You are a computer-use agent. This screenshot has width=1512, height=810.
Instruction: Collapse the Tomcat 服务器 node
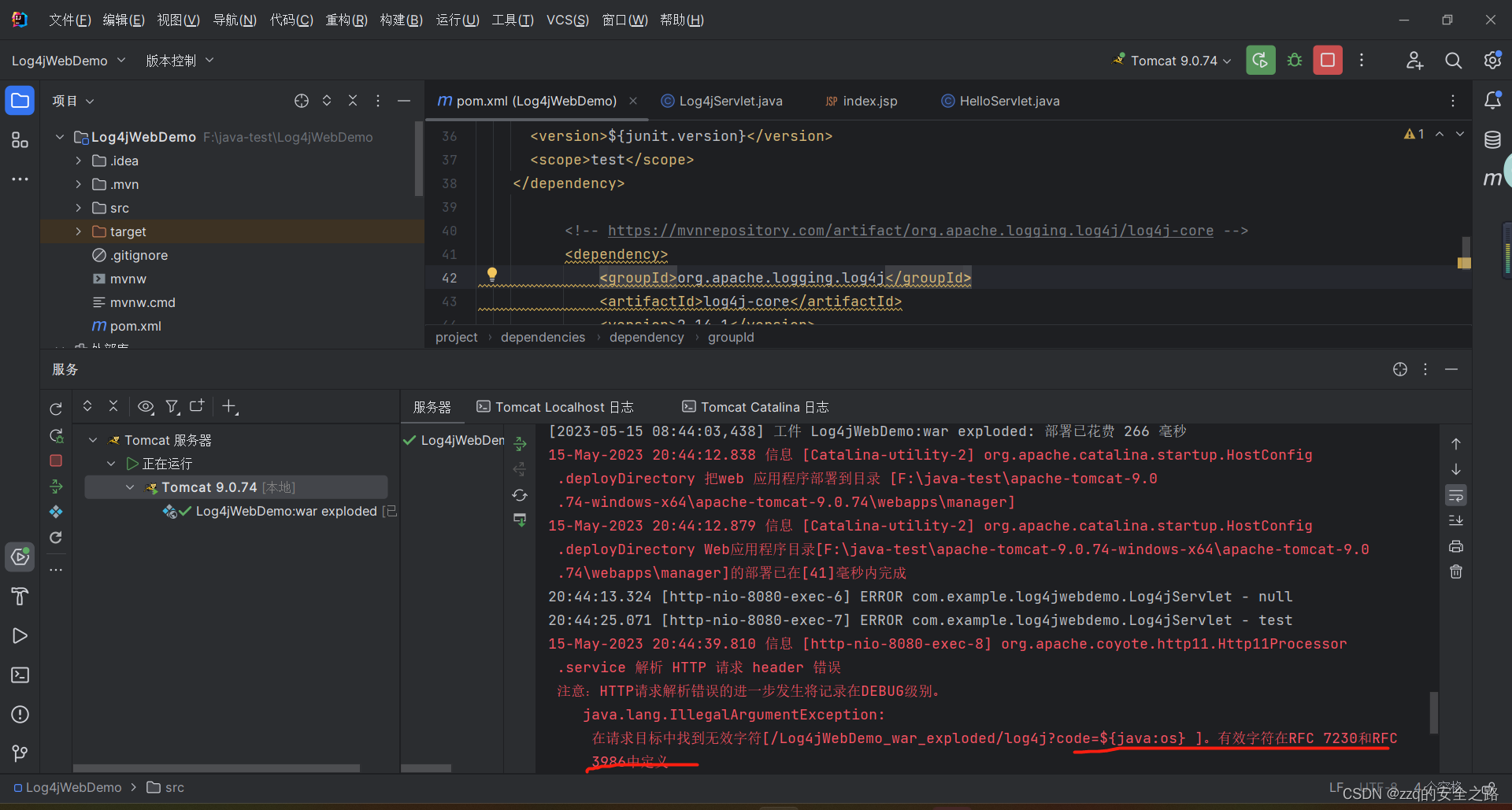click(x=93, y=440)
